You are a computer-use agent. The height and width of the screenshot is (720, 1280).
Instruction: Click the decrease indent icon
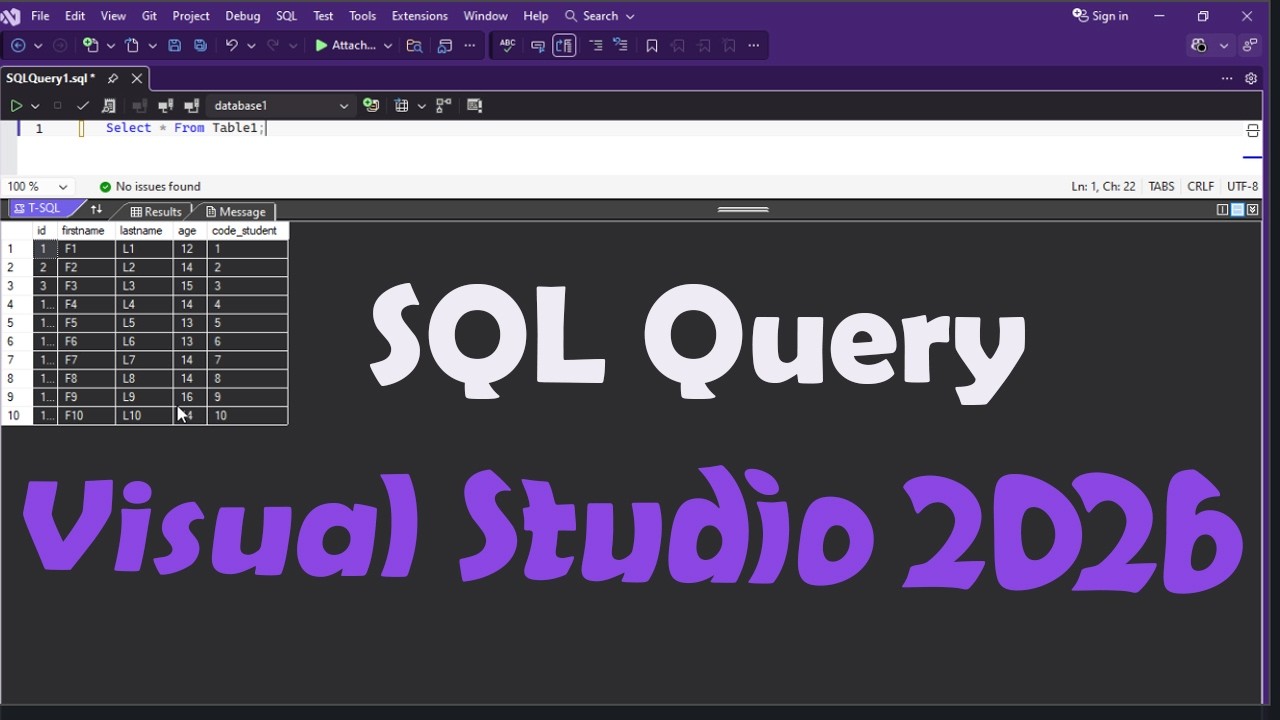tap(595, 45)
